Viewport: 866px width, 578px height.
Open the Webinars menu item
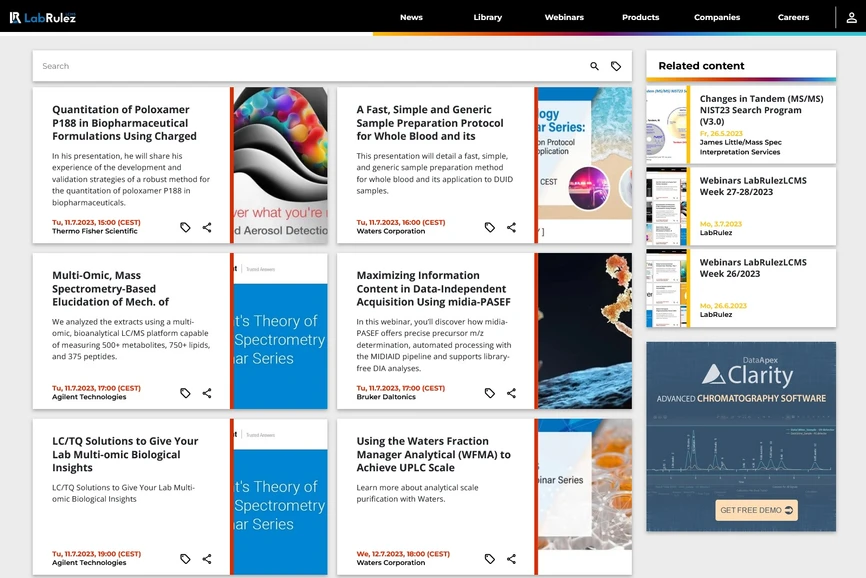point(564,17)
